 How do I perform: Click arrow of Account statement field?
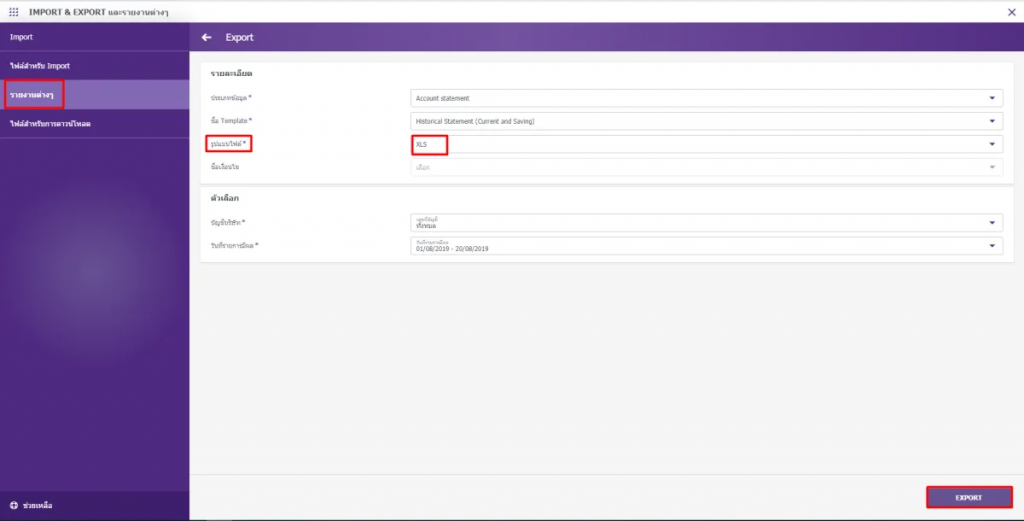tap(992, 98)
